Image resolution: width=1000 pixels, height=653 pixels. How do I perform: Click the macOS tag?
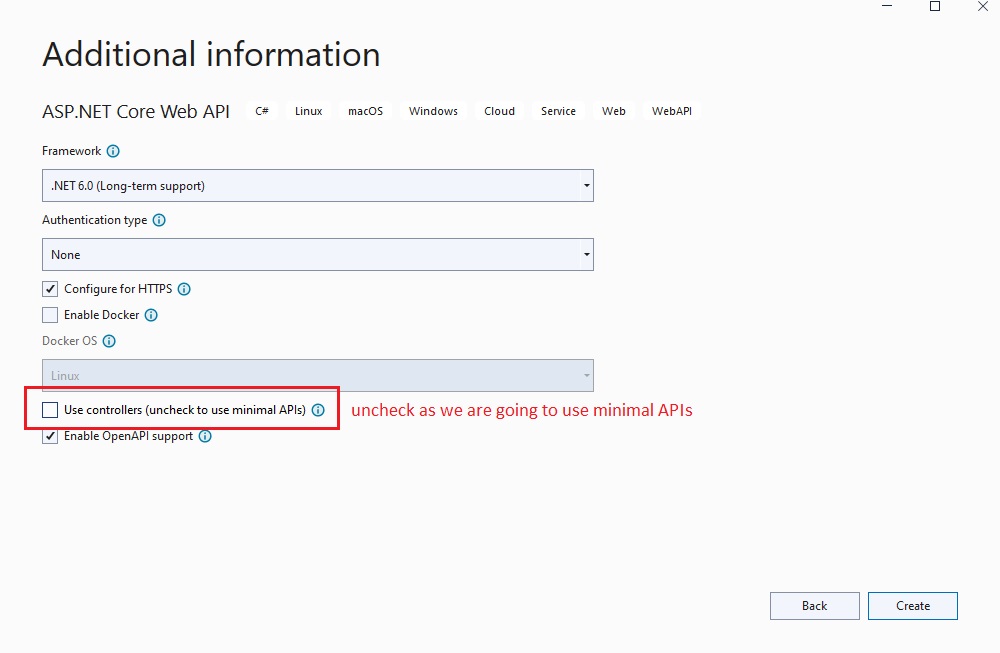[365, 111]
